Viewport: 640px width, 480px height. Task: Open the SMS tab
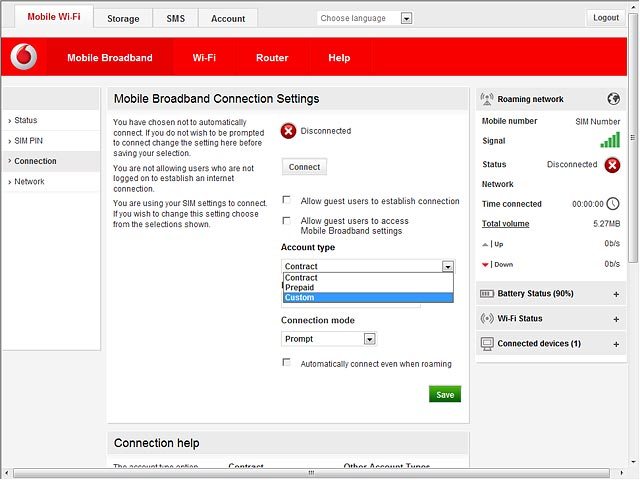click(x=176, y=19)
